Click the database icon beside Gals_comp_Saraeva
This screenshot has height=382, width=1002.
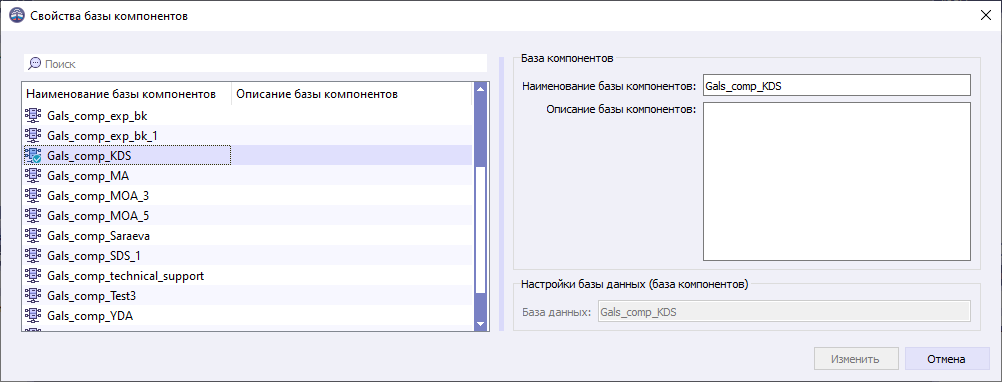click(33, 235)
